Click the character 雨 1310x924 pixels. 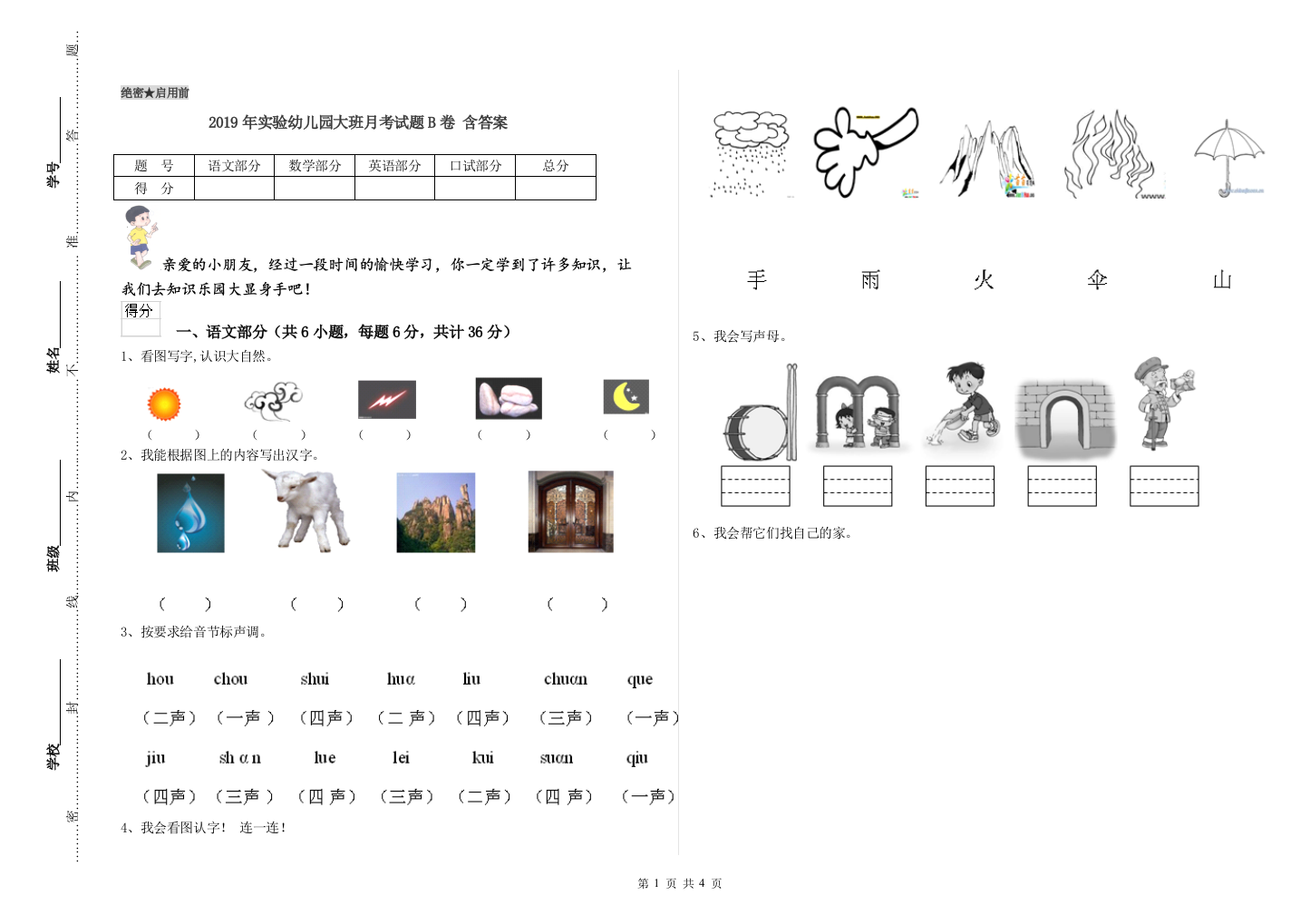click(x=870, y=279)
